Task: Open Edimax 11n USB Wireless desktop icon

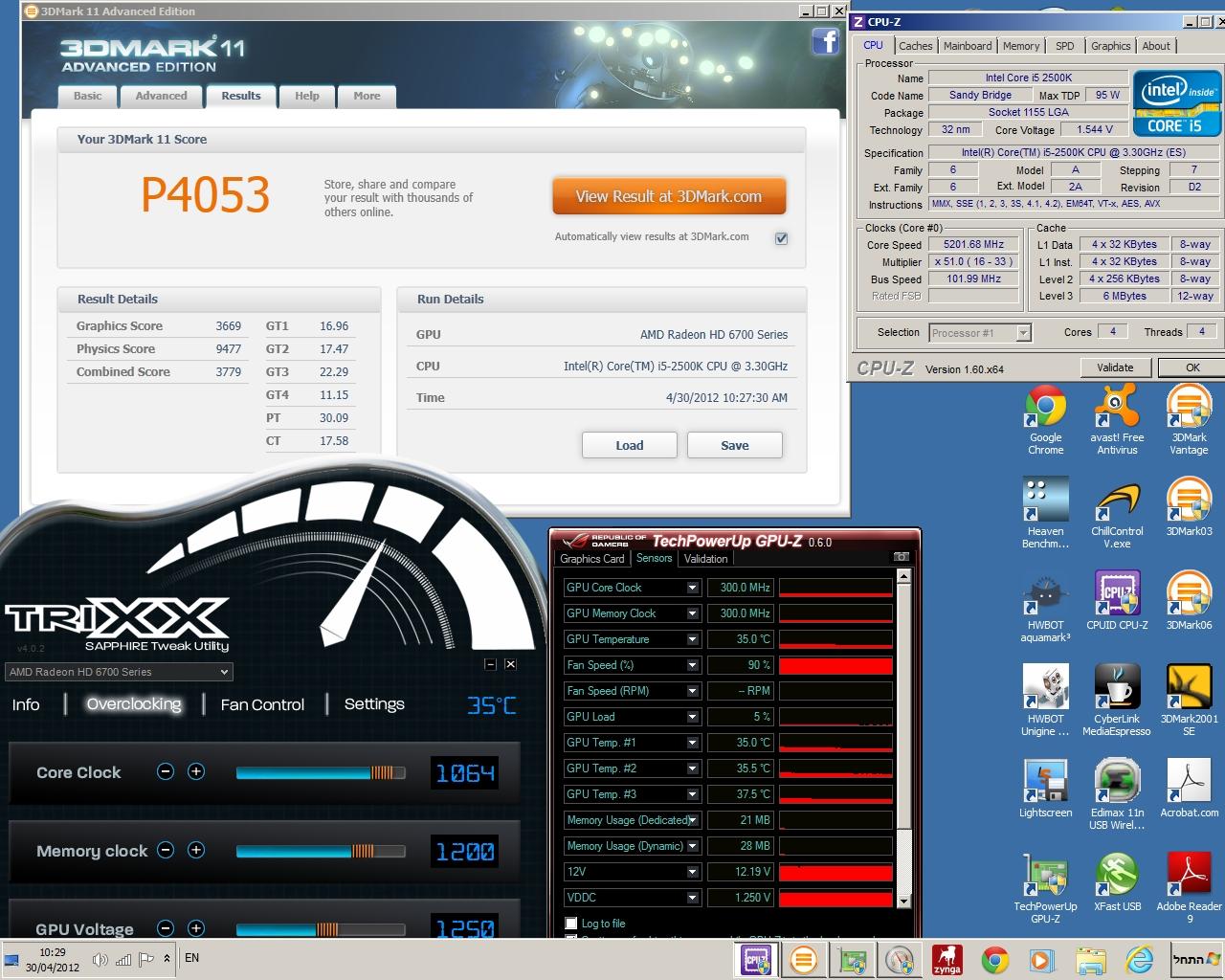Action: [1117, 795]
